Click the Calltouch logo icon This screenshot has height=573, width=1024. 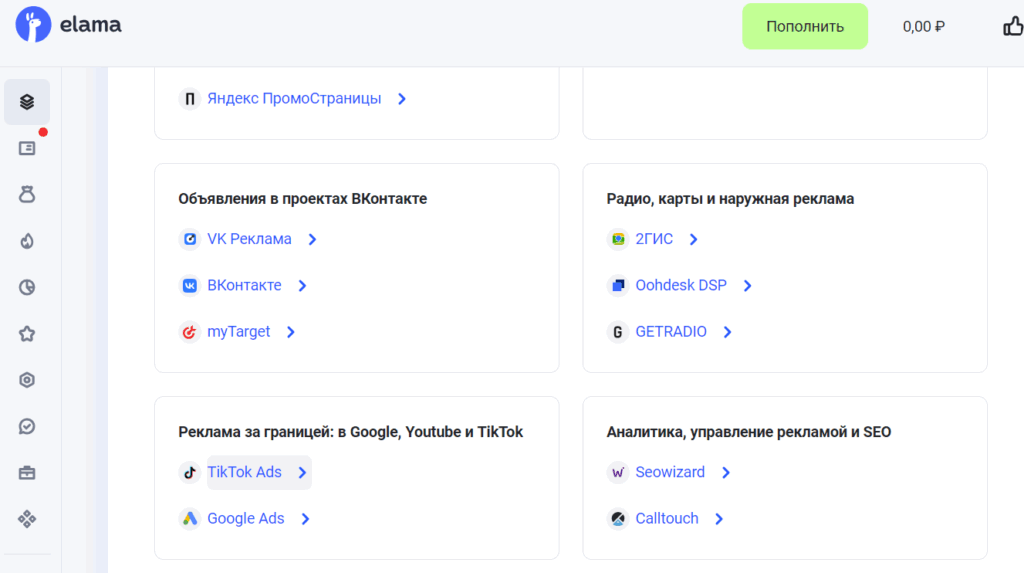tap(618, 519)
